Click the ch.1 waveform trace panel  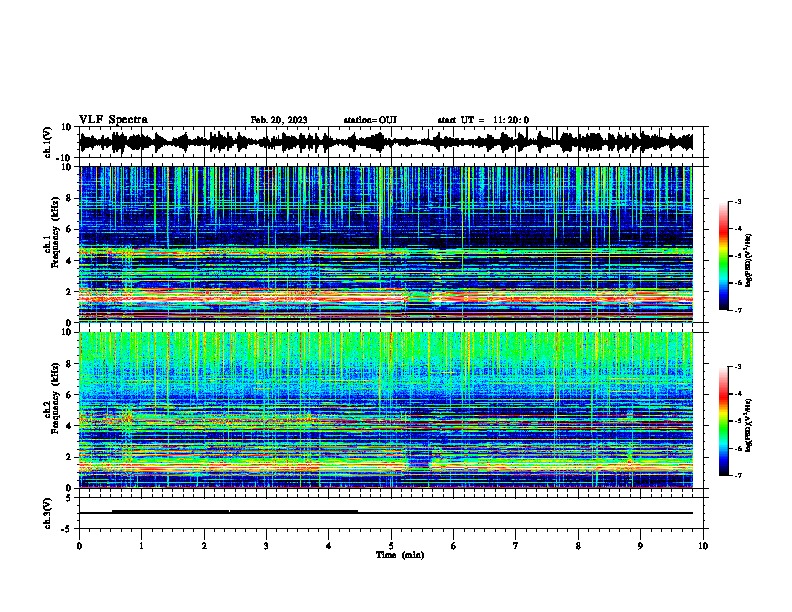tap(391, 142)
